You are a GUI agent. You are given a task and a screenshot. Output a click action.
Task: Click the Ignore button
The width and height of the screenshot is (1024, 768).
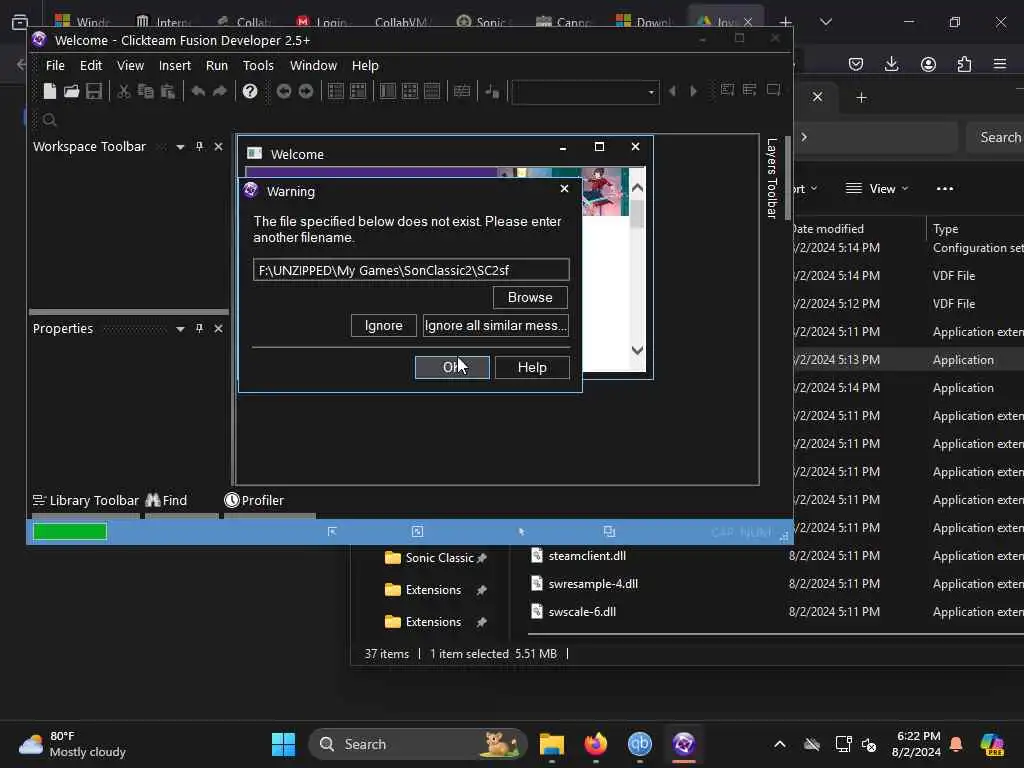(383, 325)
